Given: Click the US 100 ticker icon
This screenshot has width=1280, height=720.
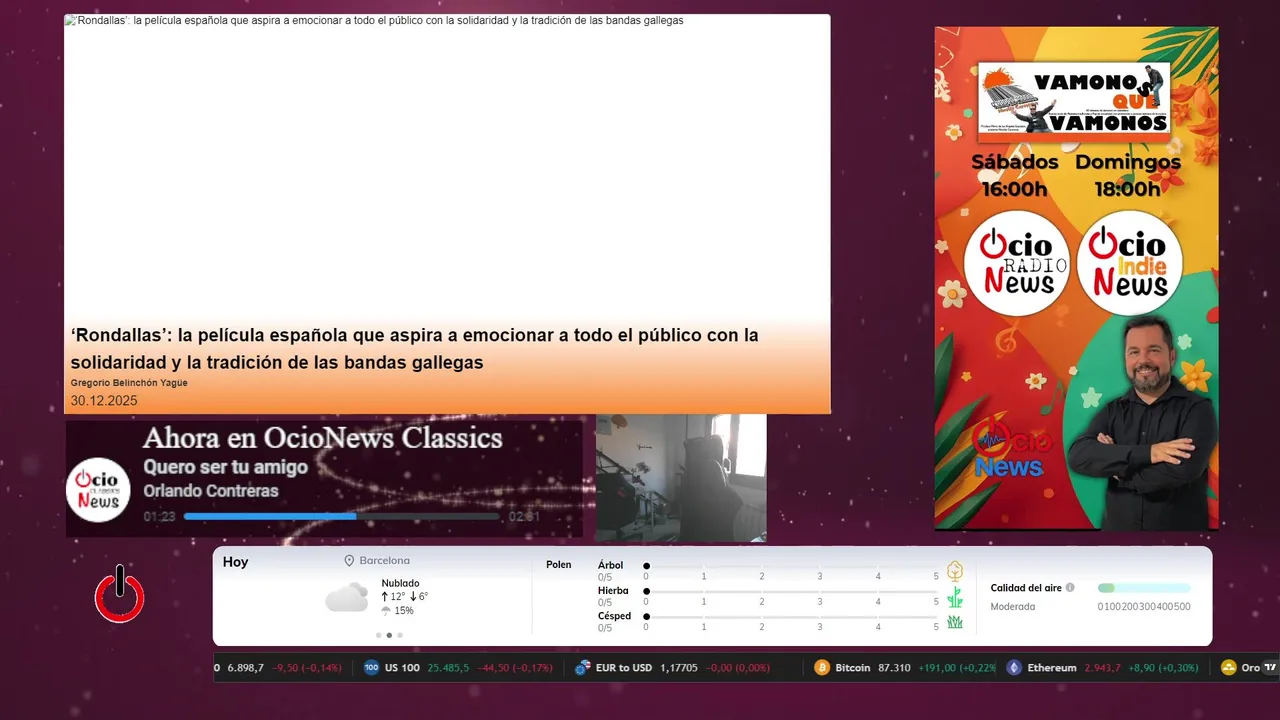Looking at the screenshot, I should coord(371,668).
